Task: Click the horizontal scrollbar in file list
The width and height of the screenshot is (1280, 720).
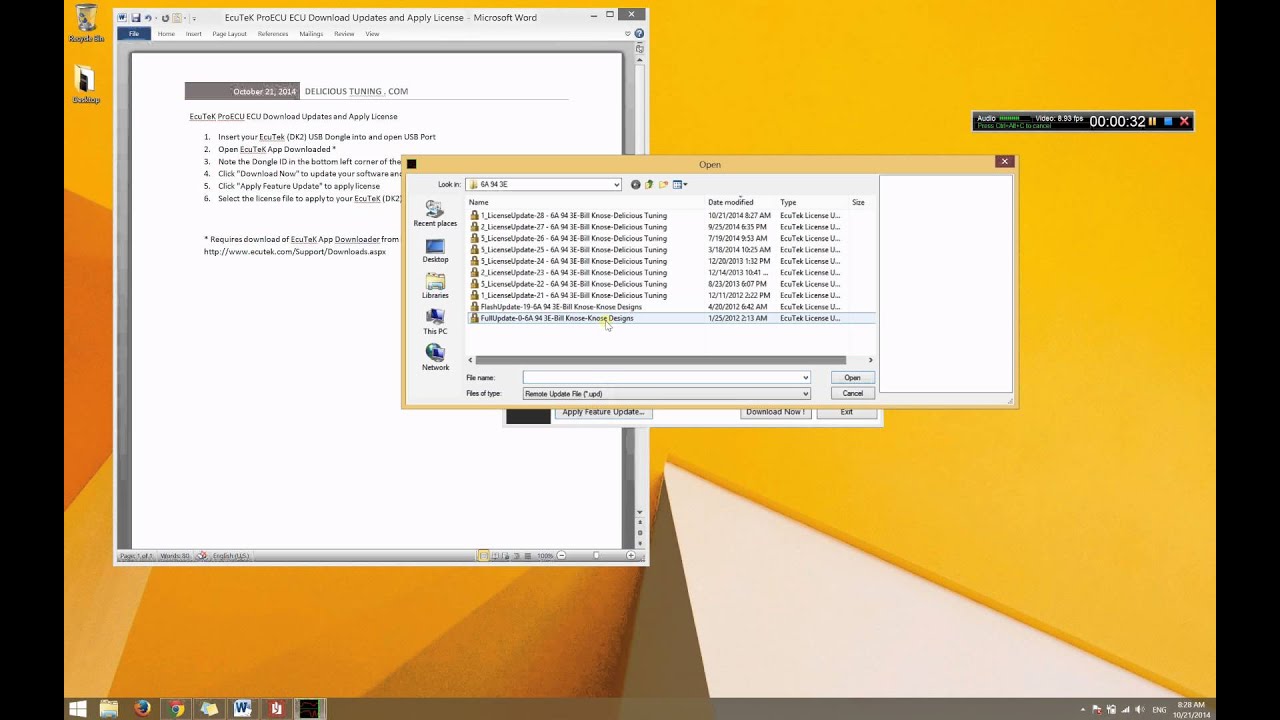Action: pyautogui.click(x=660, y=360)
